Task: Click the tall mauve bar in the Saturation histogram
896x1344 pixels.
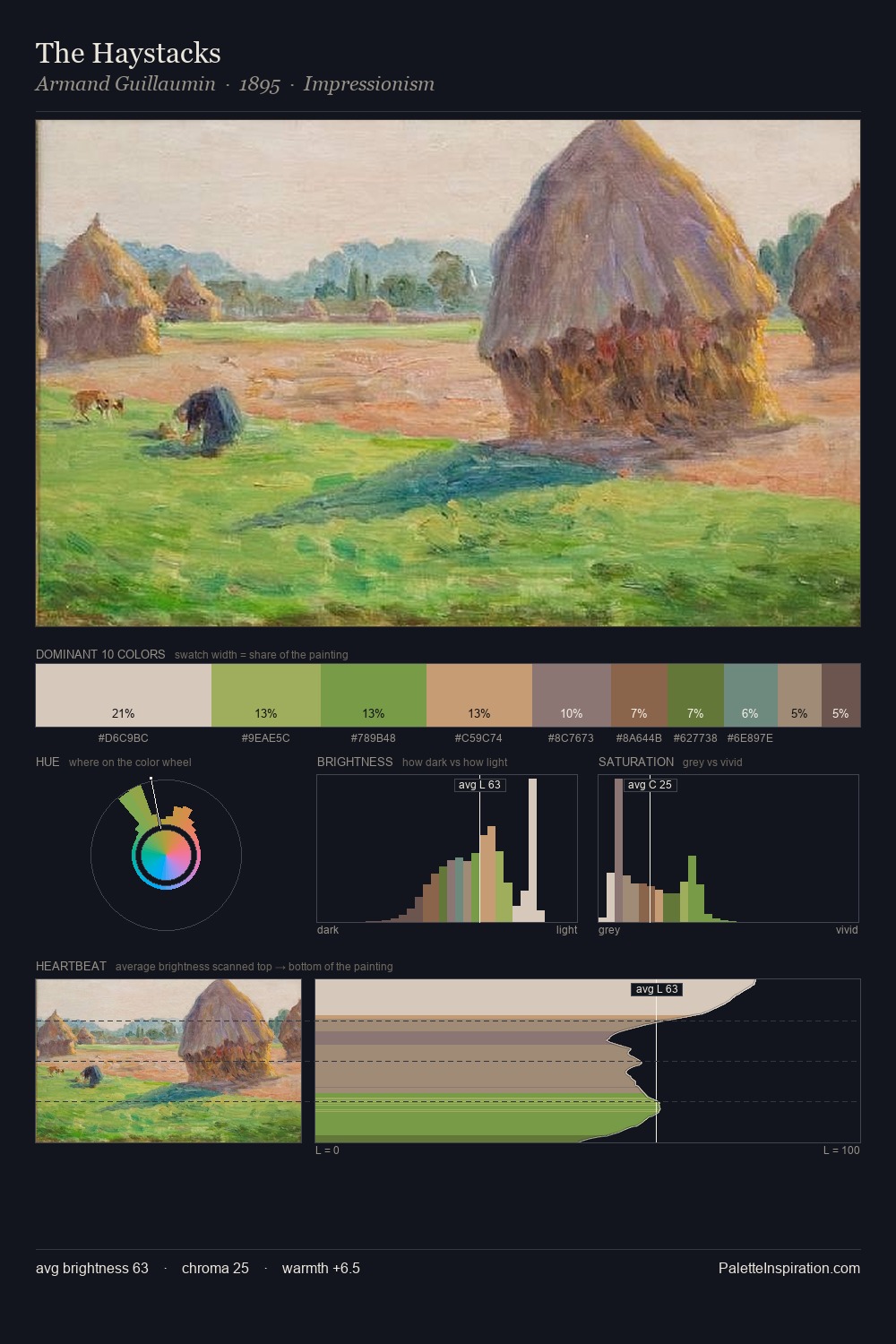Action: click(618, 850)
